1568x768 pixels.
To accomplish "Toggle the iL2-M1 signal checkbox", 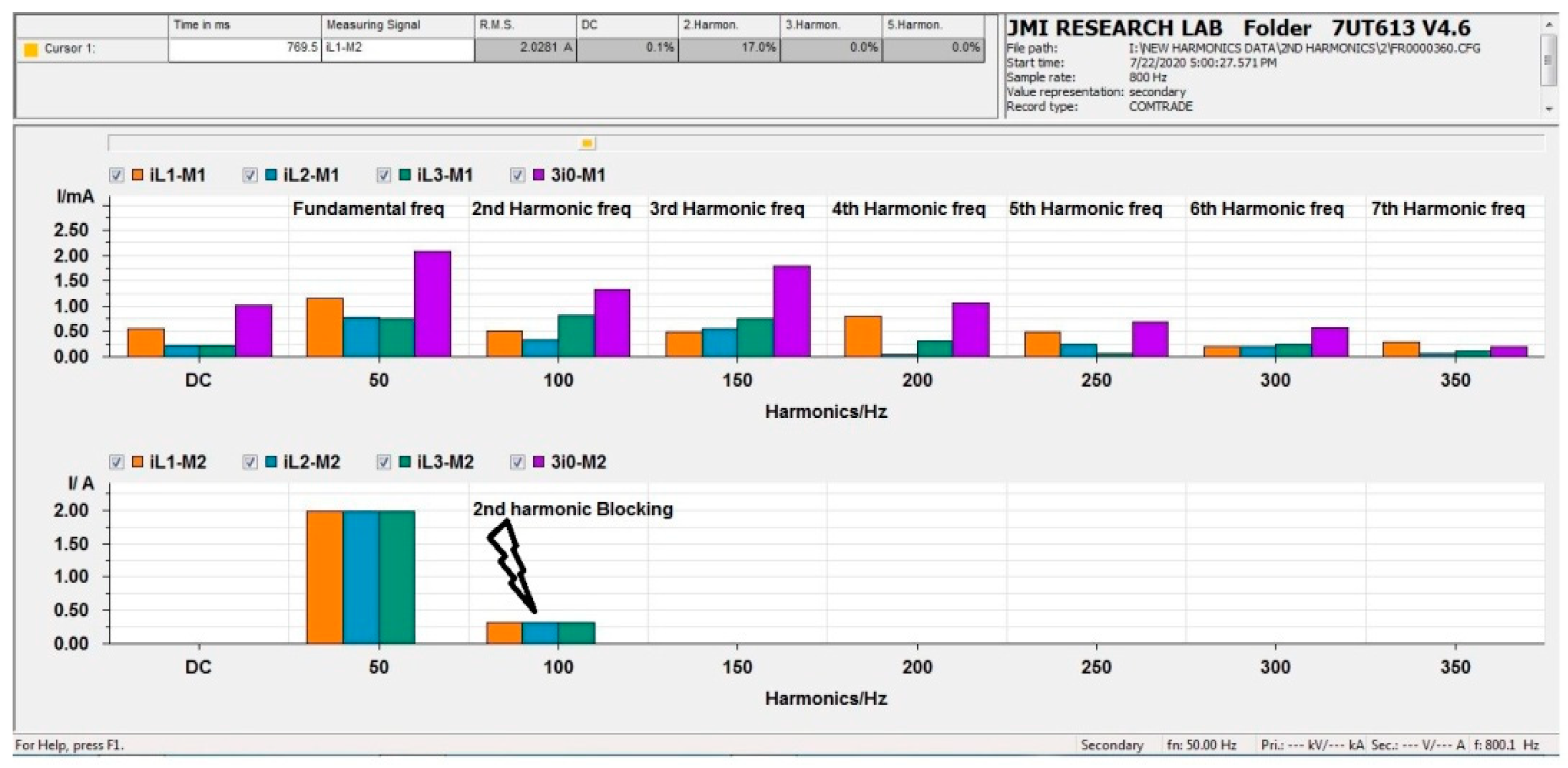I will (249, 175).
